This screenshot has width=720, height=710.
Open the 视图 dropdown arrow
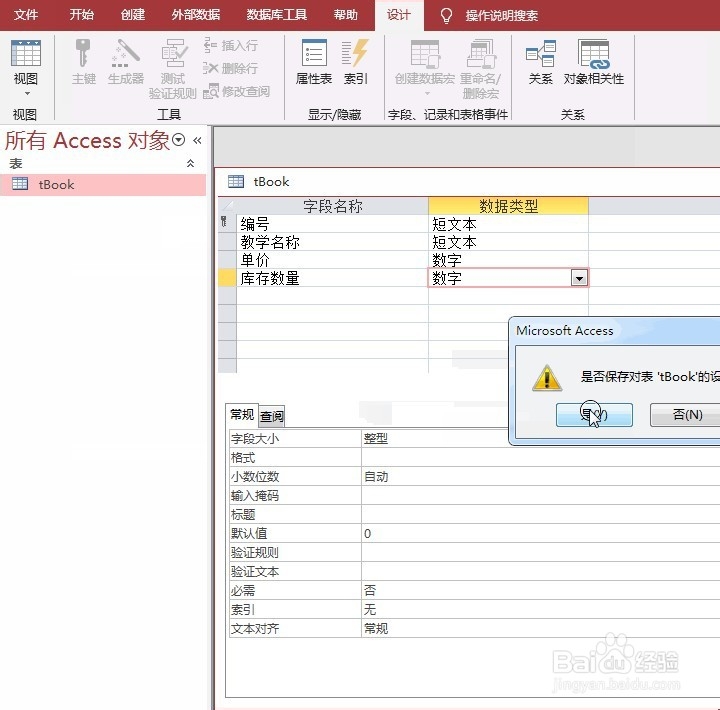pos(27,93)
